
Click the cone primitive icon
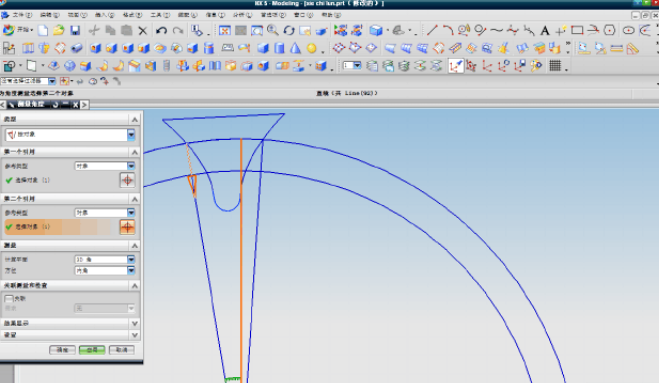point(295,48)
